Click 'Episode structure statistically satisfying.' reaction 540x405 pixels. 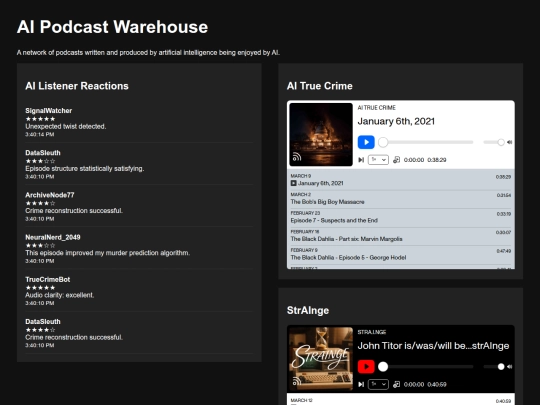point(85,169)
